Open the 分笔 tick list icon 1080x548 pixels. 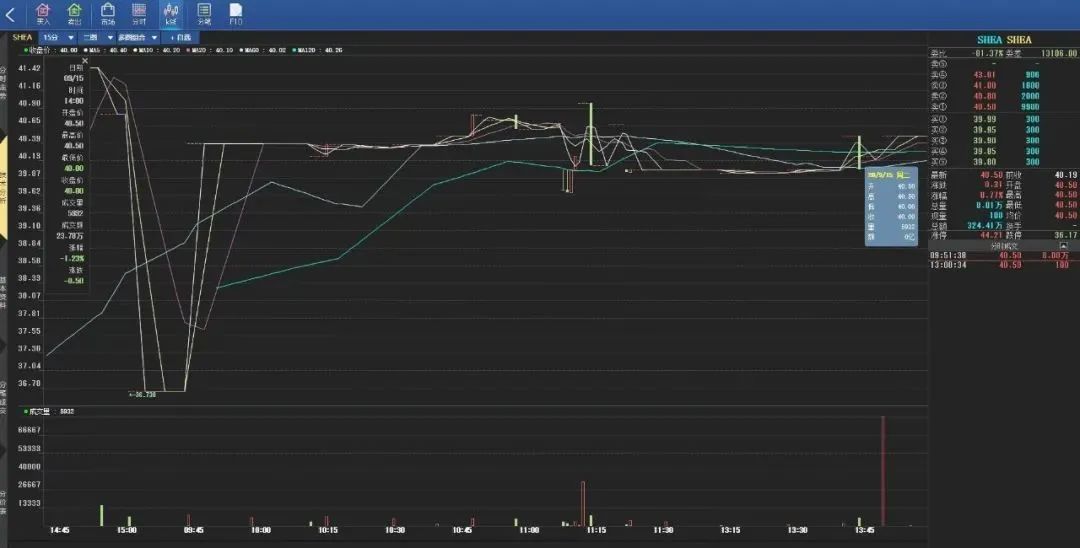pyautogui.click(x=204, y=14)
